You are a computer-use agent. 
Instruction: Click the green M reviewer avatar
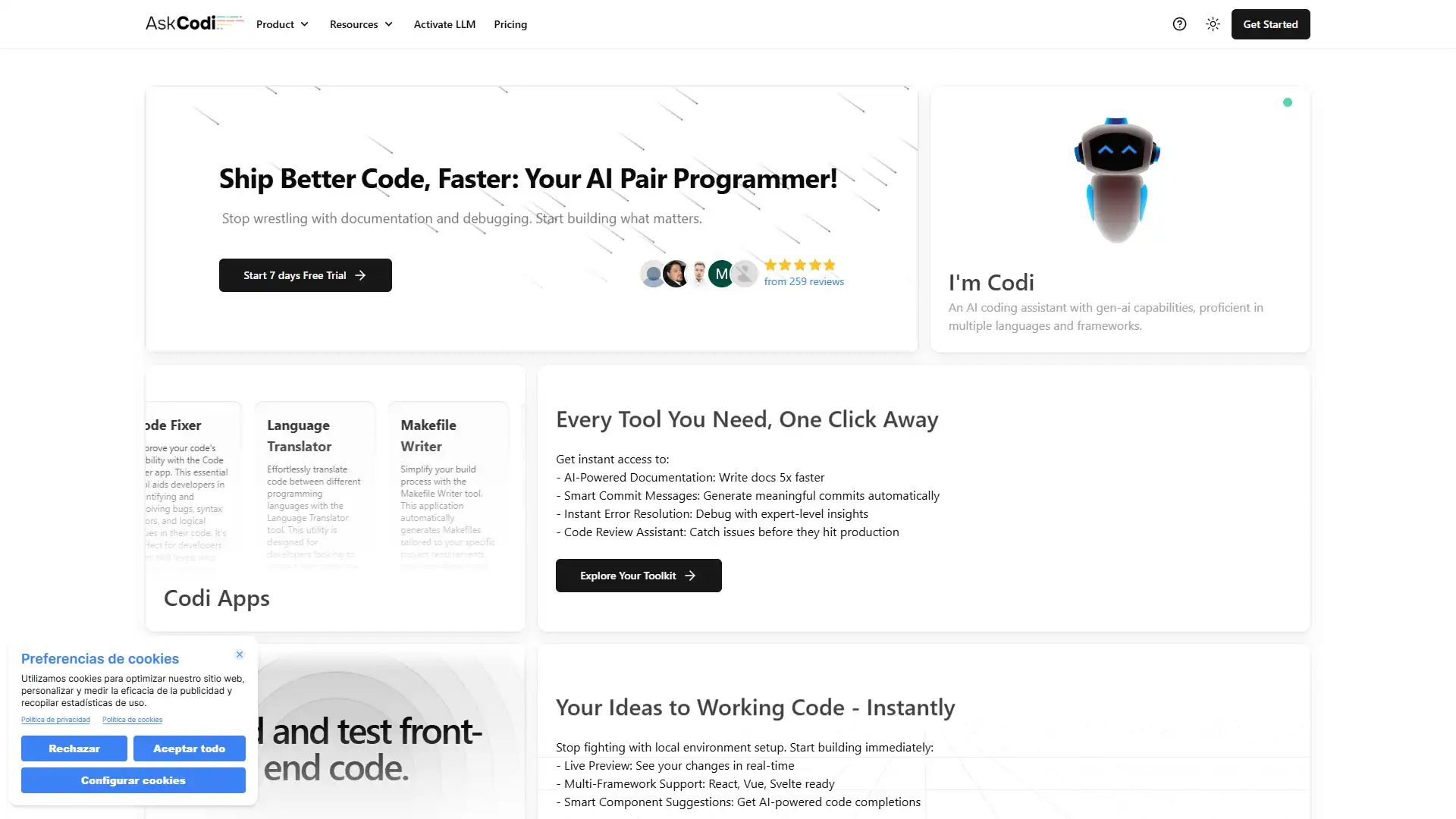[x=721, y=274]
